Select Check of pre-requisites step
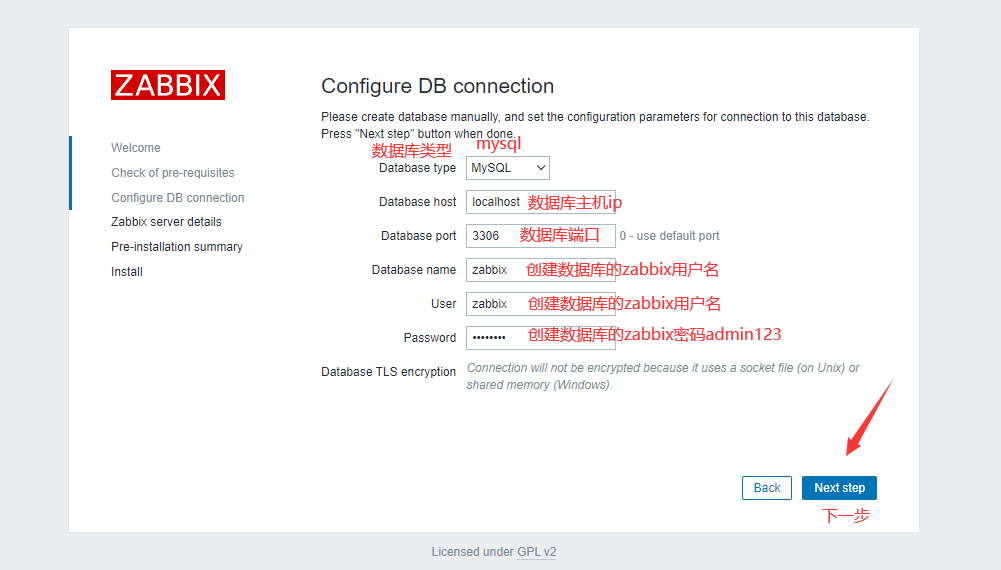1001x570 pixels. [172, 172]
